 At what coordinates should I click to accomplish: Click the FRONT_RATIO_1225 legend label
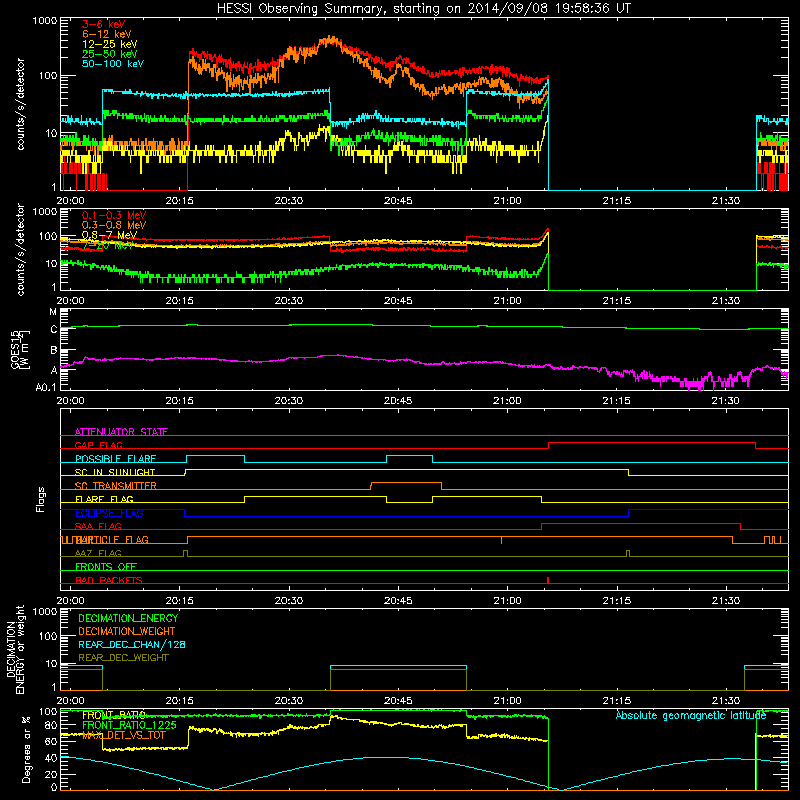point(129,725)
